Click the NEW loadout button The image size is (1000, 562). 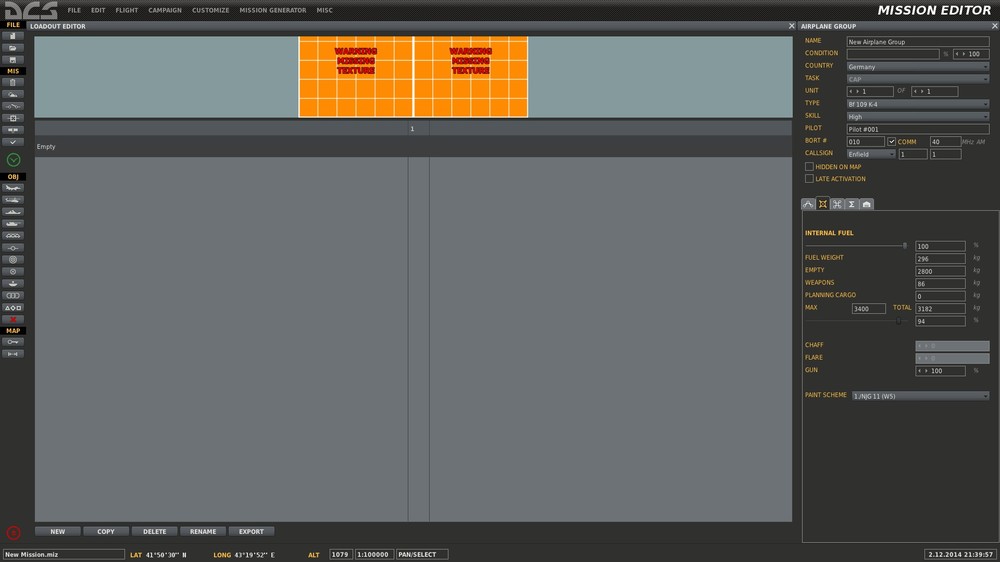click(57, 531)
